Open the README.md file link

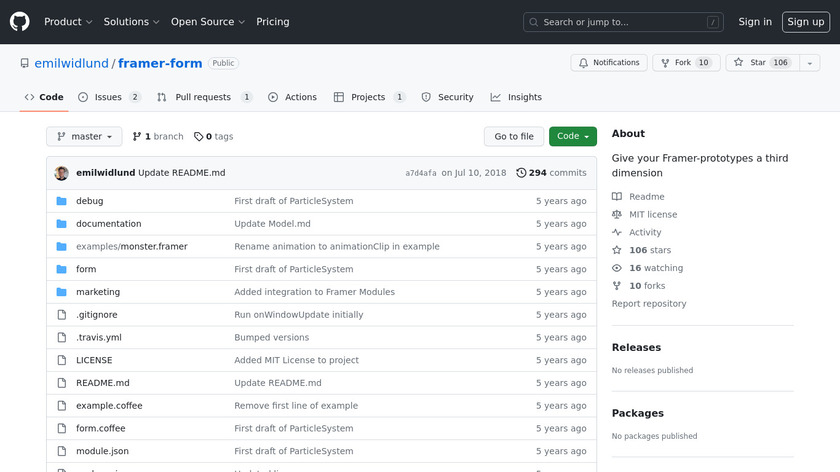click(x=103, y=383)
